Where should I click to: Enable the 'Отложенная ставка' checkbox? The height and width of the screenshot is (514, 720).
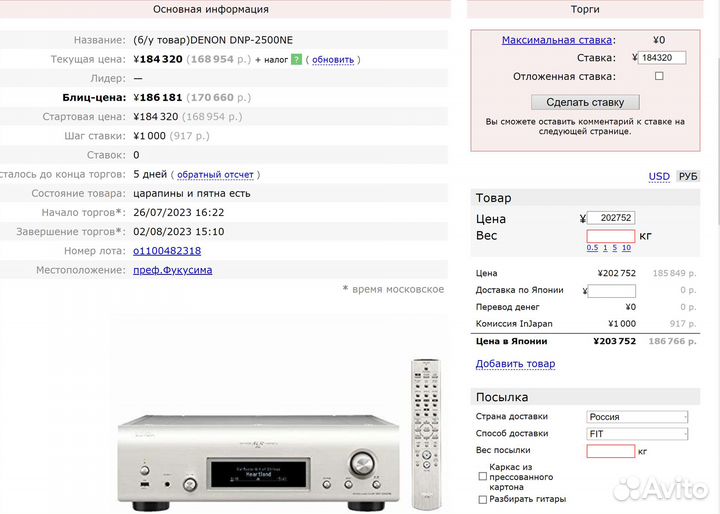[x=659, y=76]
